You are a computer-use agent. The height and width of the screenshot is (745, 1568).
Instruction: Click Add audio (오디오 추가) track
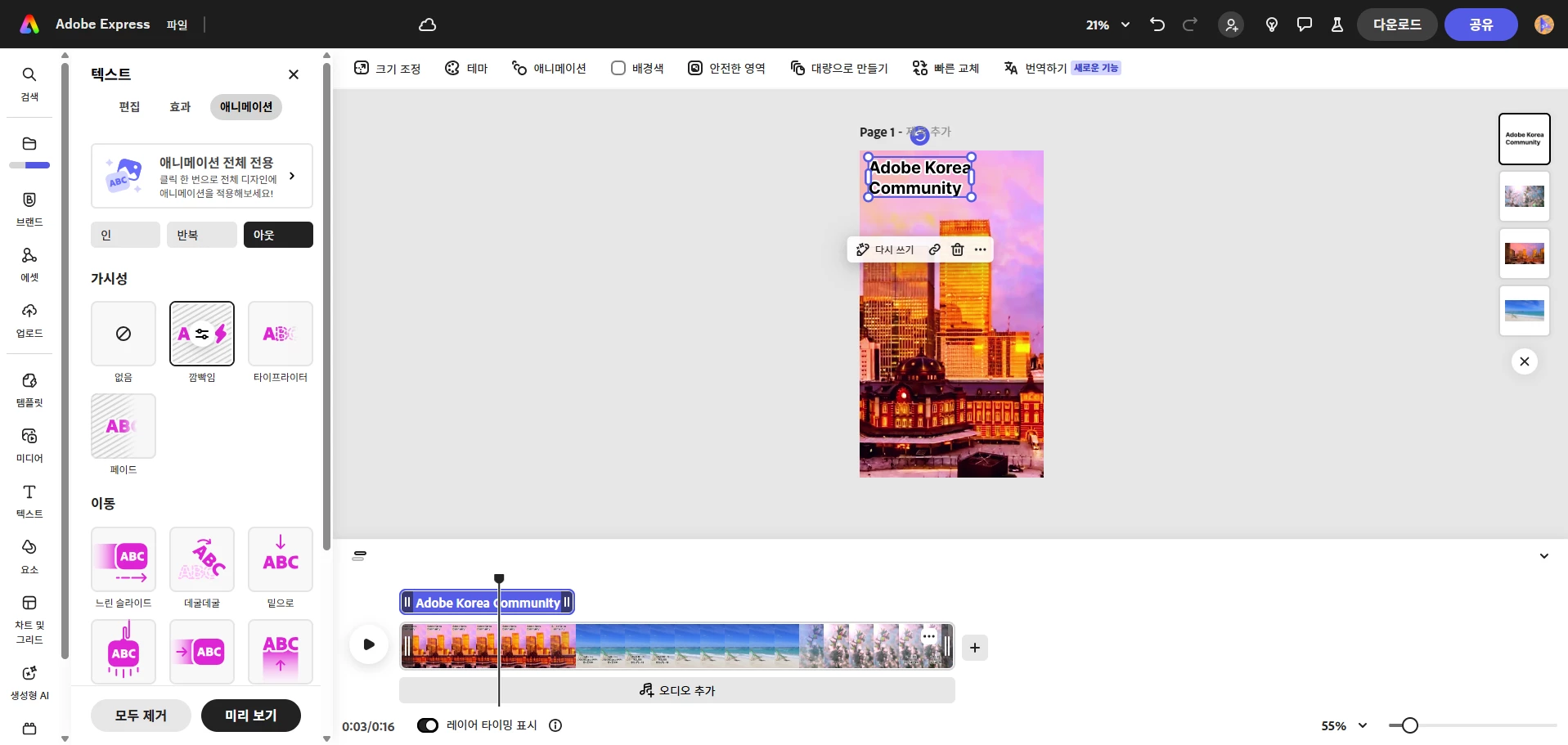pos(677,690)
